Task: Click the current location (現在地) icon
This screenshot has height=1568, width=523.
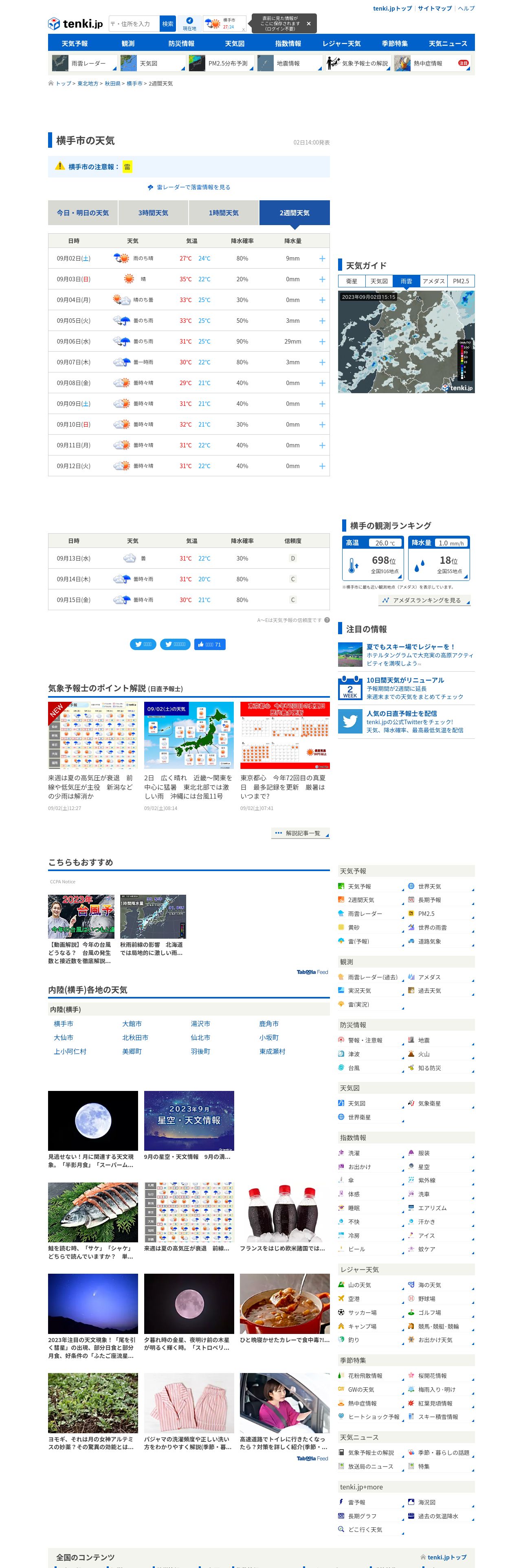Action: pos(189,24)
